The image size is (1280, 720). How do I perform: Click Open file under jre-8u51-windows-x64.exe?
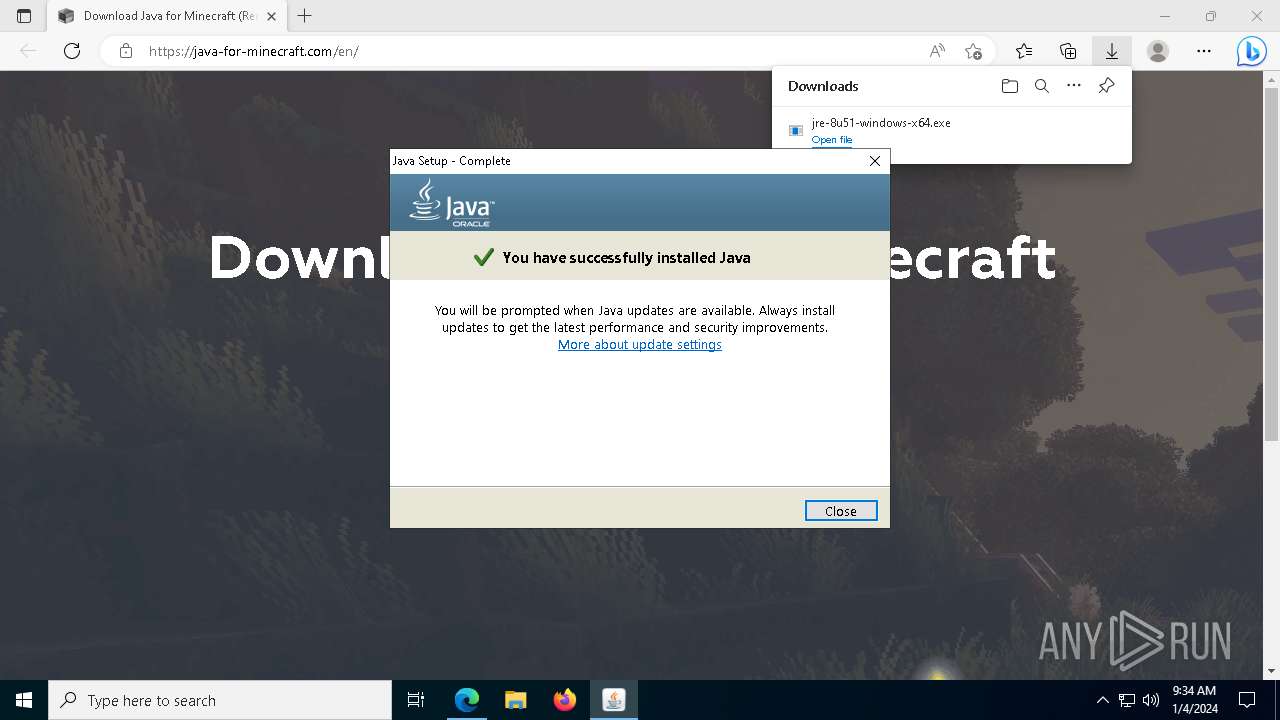point(832,140)
